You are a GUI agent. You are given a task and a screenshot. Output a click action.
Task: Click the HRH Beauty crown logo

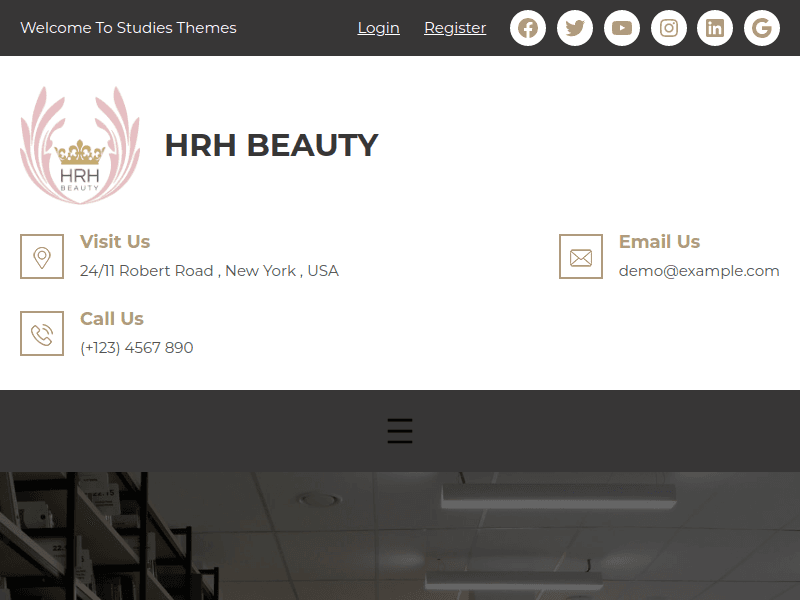(x=80, y=144)
